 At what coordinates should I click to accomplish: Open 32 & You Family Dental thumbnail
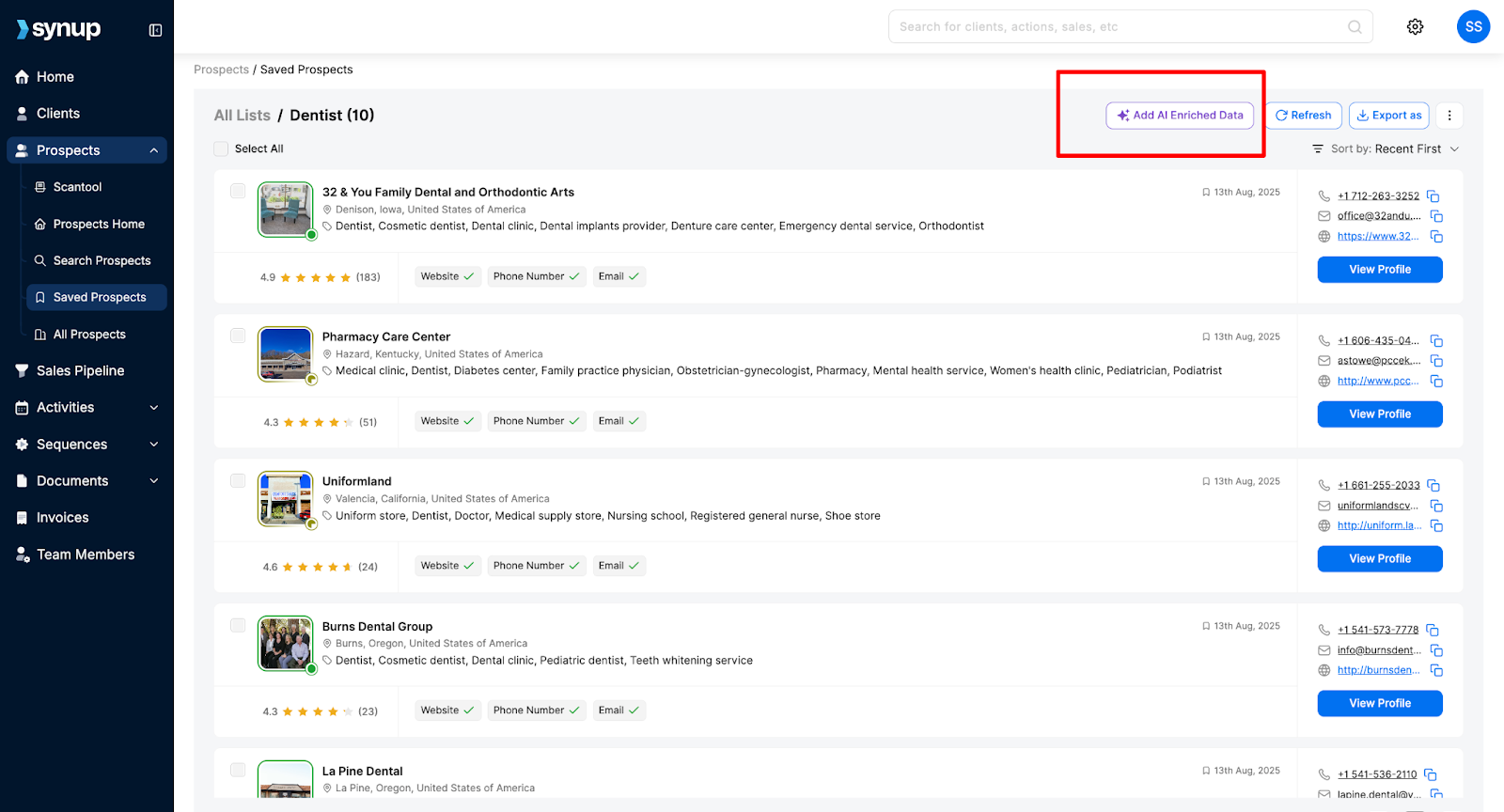pyautogui.click(x=286, y=209)
